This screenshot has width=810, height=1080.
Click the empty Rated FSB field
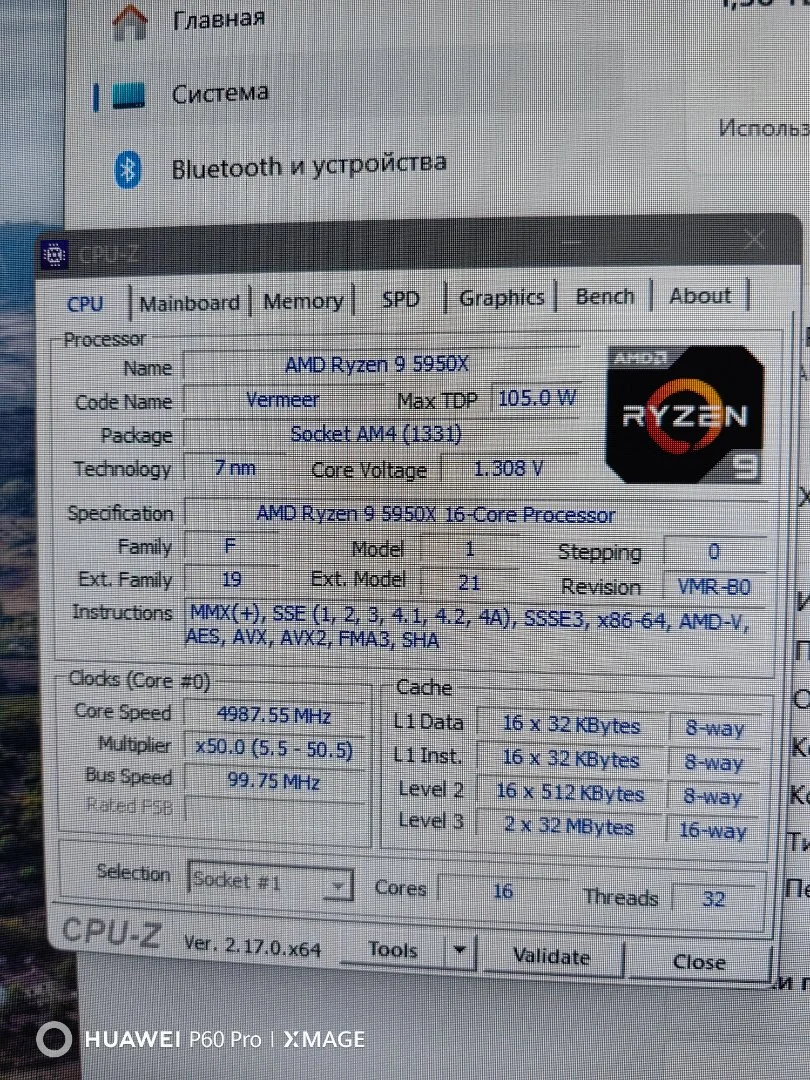(x=275, y=810)
